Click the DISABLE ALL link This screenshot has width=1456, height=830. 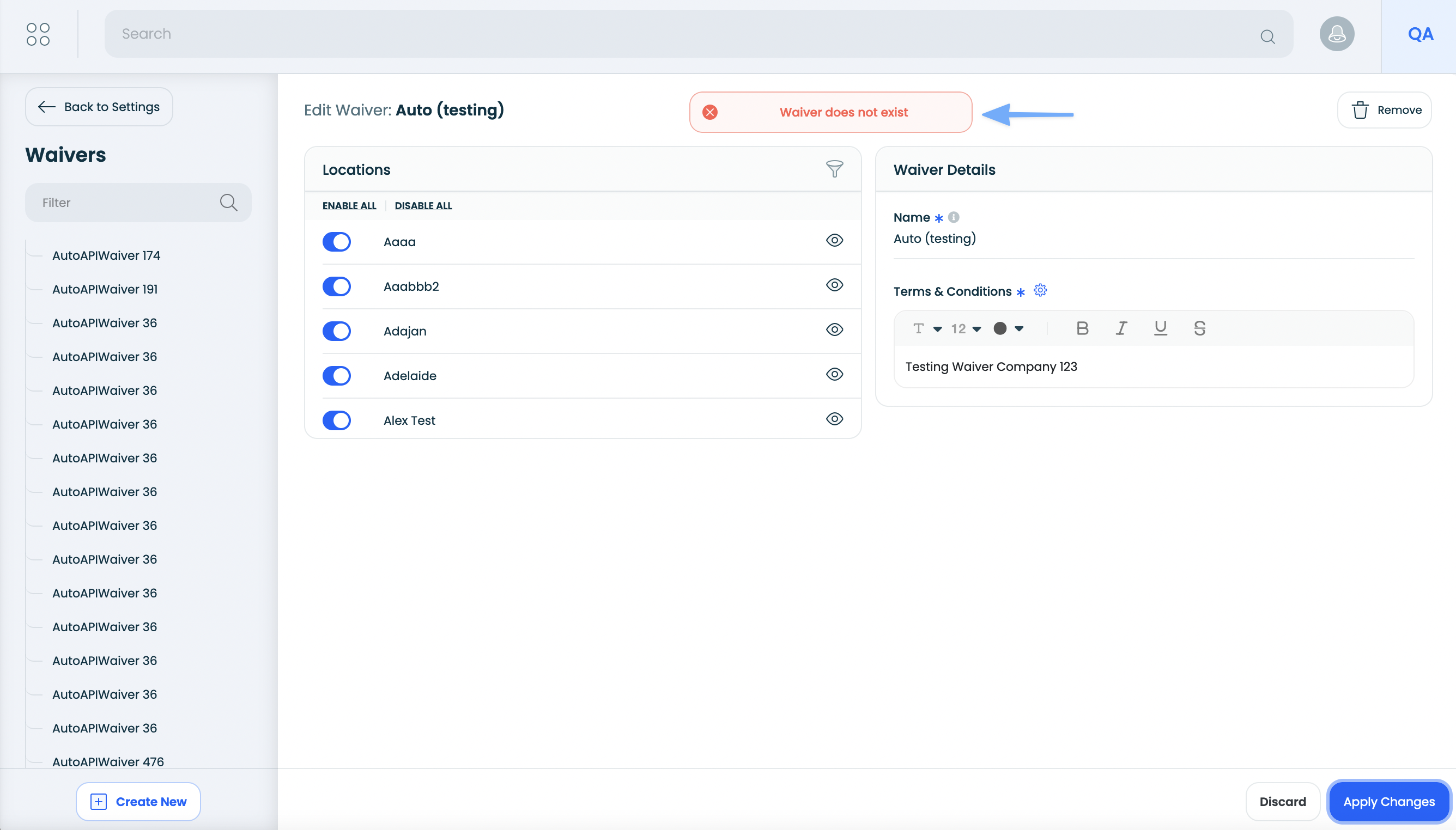(423, 206)
